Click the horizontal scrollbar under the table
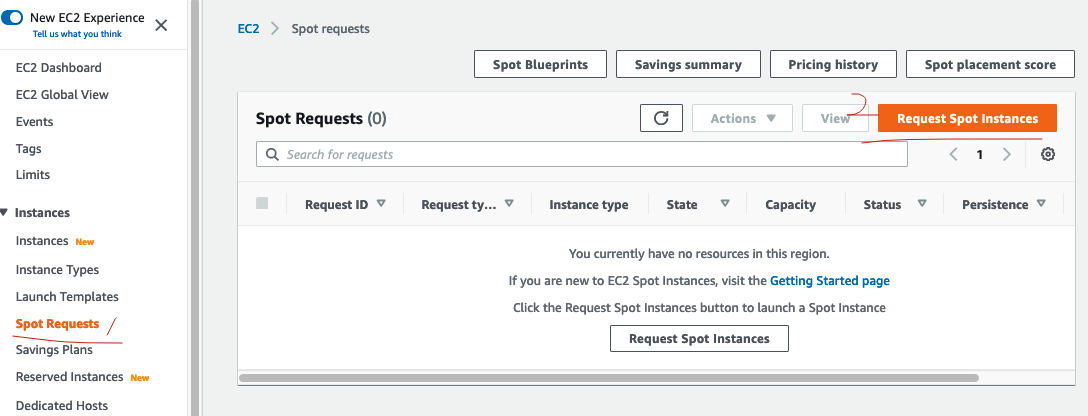This screenshot has width=1088, height=416. 609,379
